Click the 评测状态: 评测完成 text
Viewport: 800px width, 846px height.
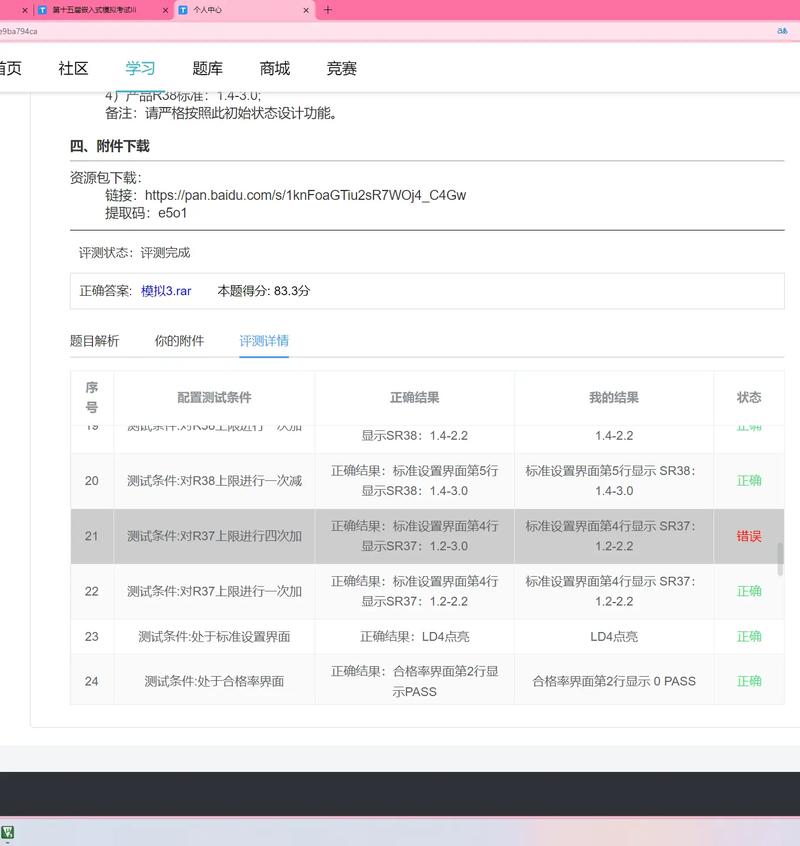(x=134, y=253)
